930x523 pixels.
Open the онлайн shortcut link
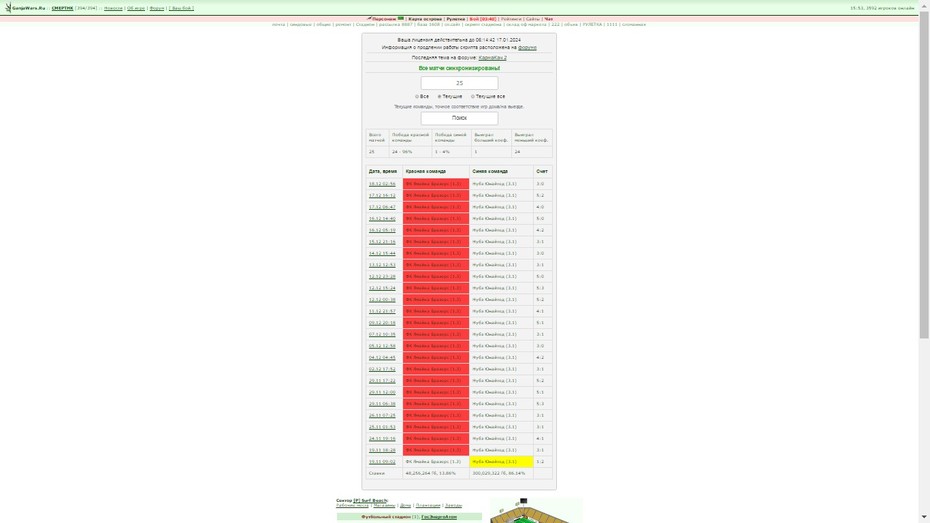pos(452,25)
